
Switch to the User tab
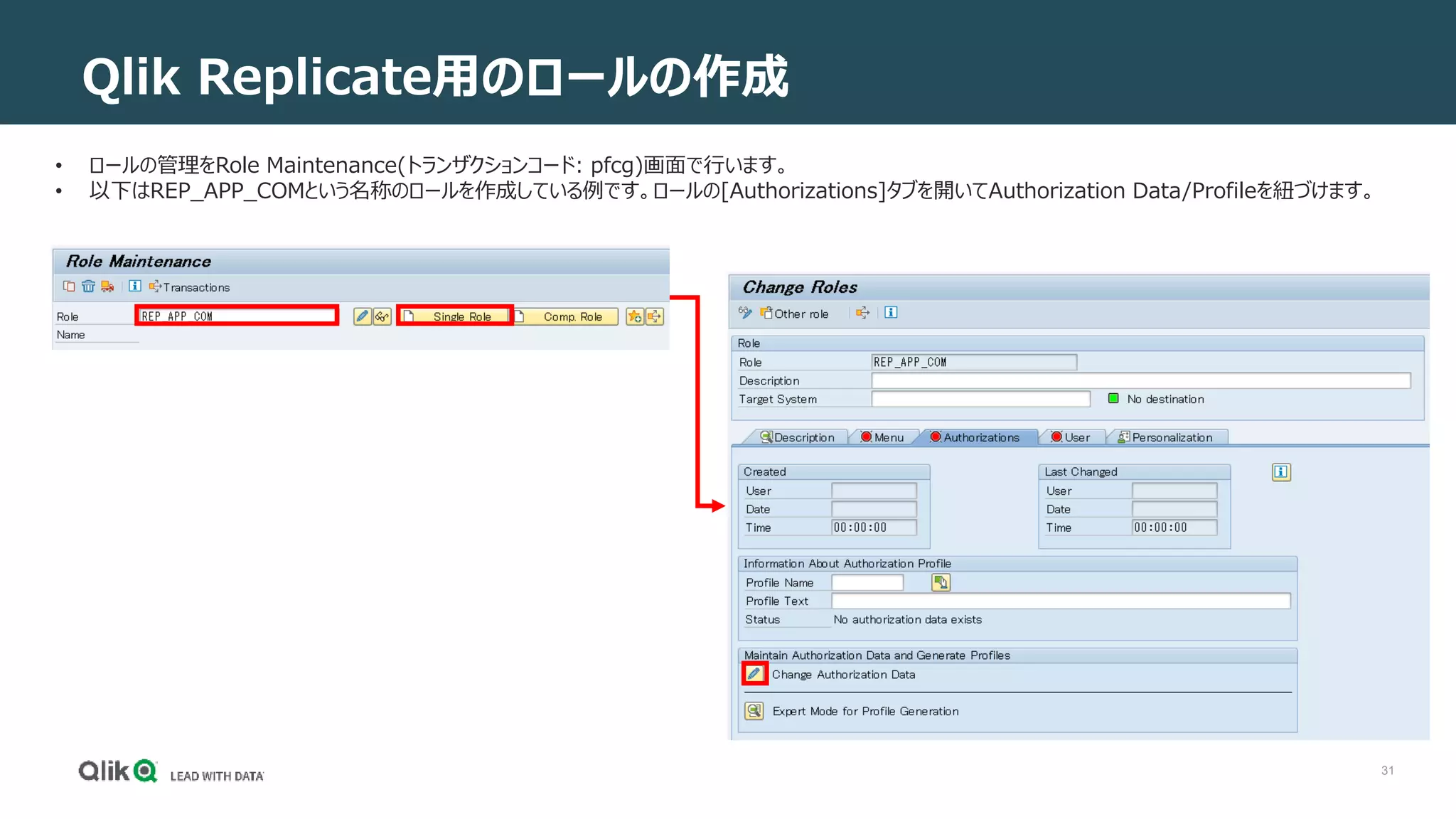pyautogui.click(x=1071, y=437)
